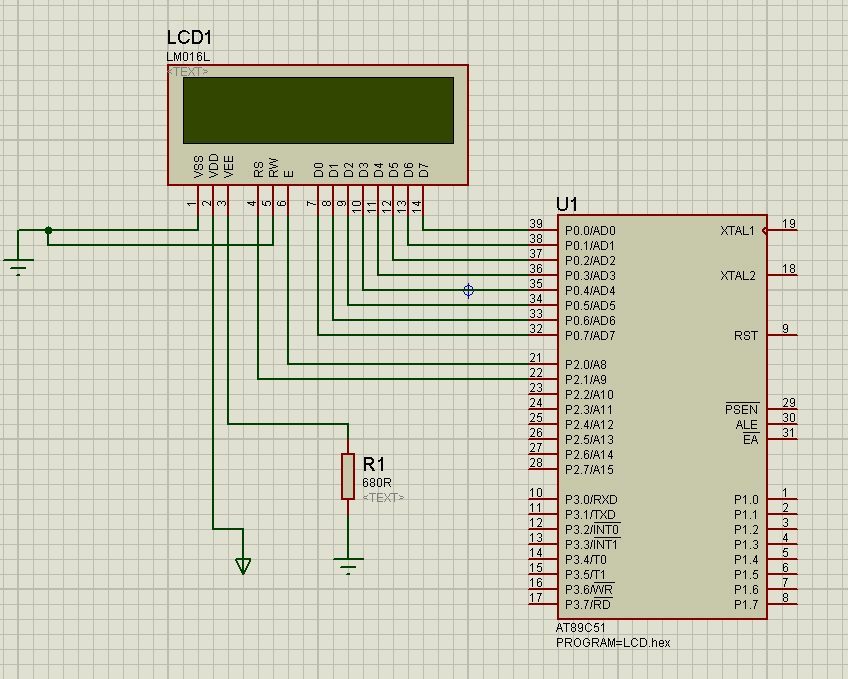
Task: Select the ground symbol connected to VSS
Action: 18,267
